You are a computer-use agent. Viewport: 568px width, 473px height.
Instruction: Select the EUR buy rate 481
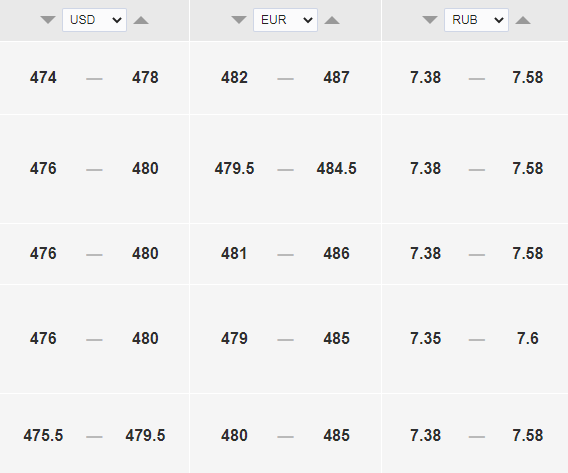click(234, 254)
